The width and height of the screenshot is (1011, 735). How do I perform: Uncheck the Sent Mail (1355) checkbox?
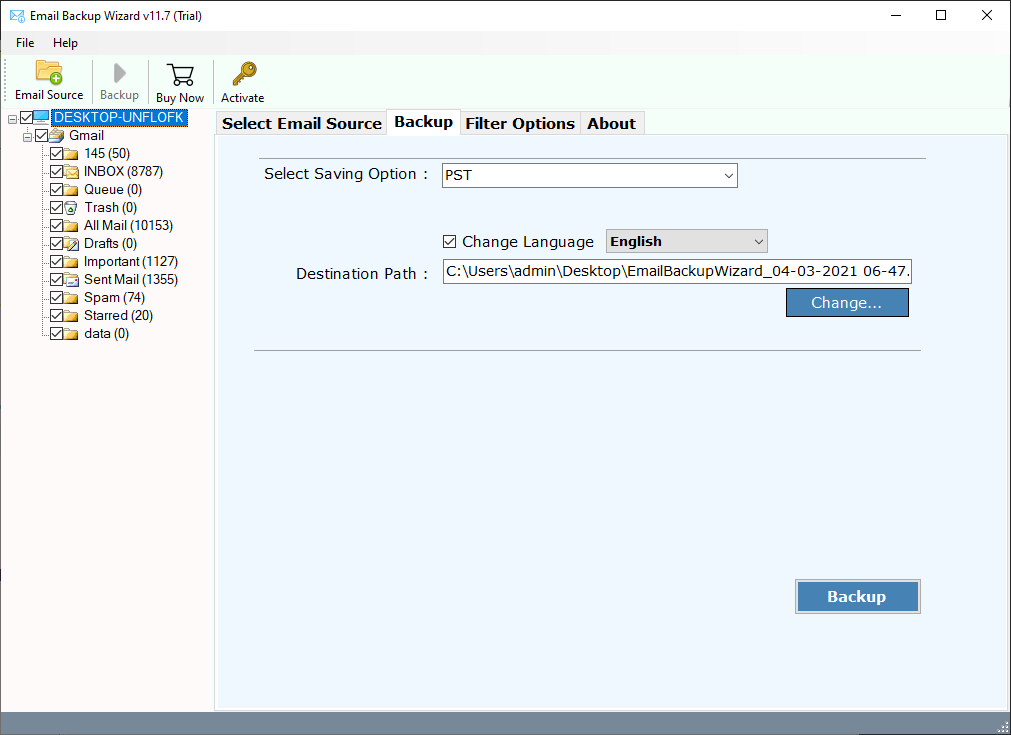[57, 280]
